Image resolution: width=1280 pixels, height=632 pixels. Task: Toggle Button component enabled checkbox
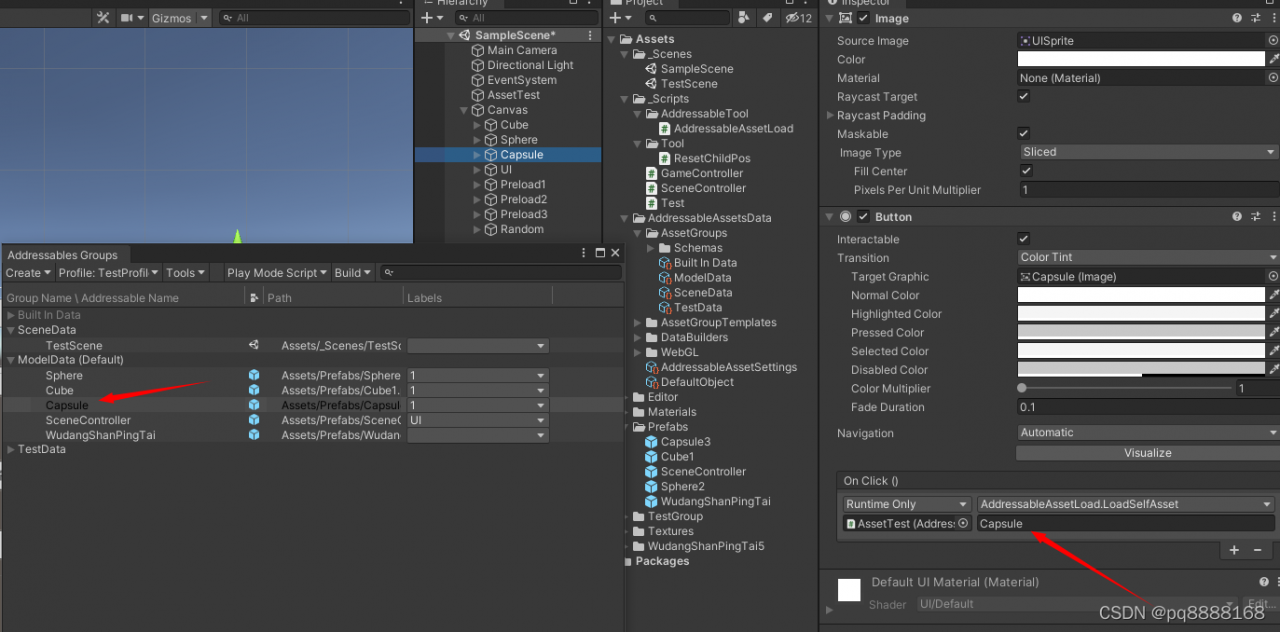pos(863,216)
